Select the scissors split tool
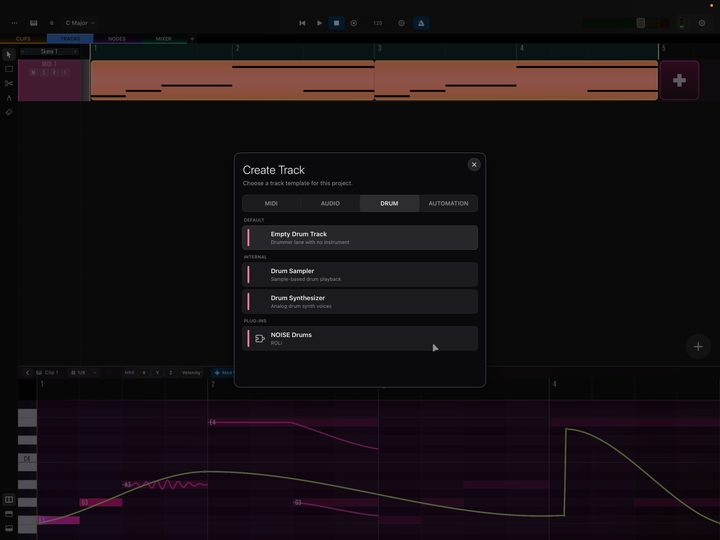The height and width of the screenshot is (540, 720). pos(9,83)
